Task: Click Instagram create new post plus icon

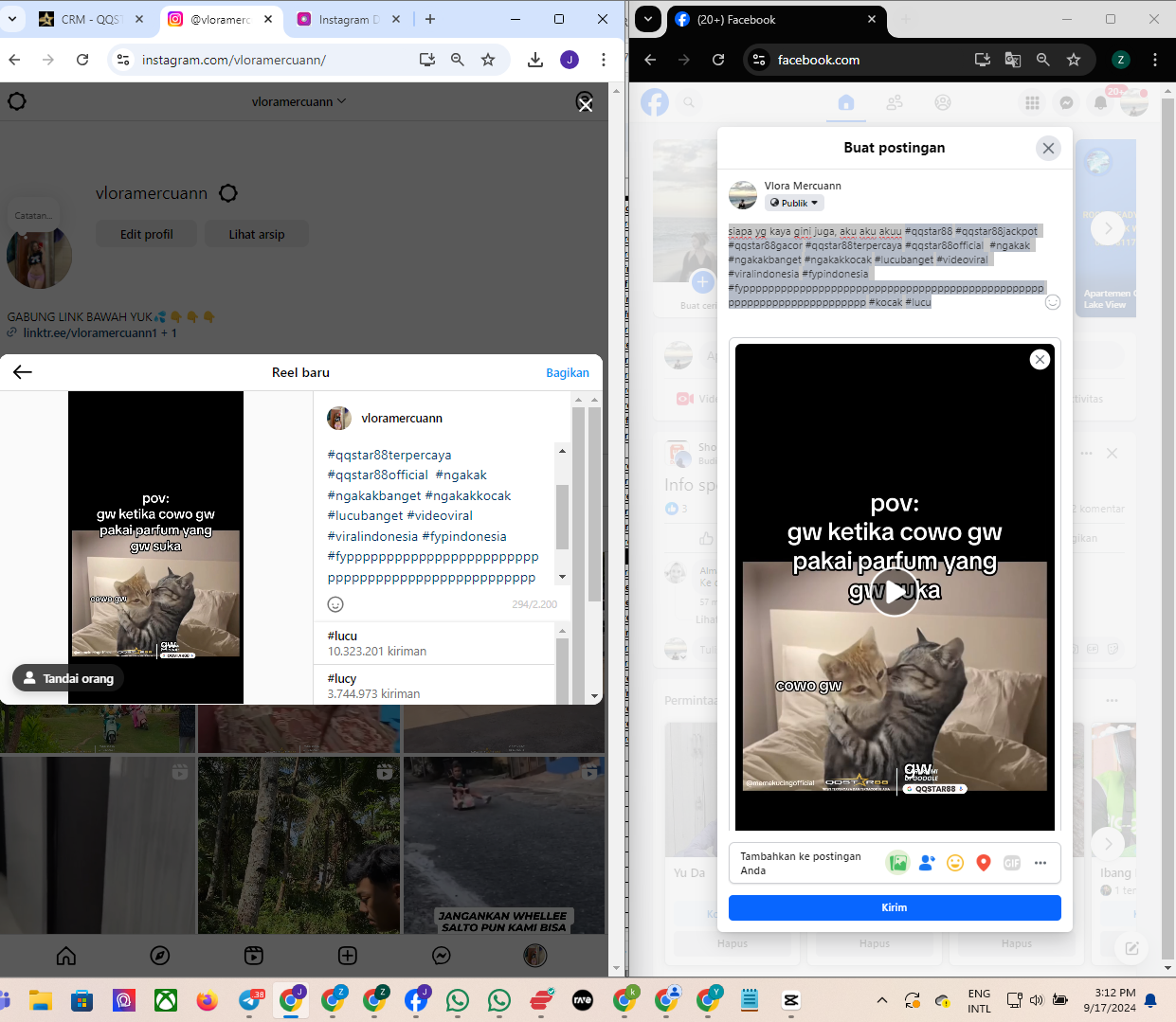Action: pyautogui.click(x=348, y=956)
